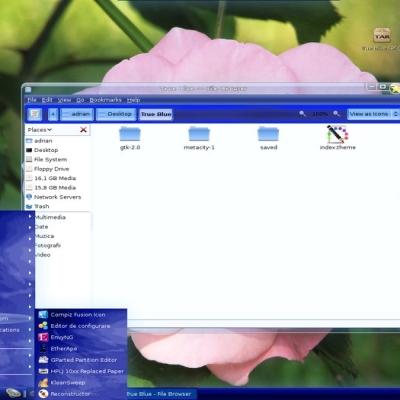The image size is (400, 400).
Task: Launch KleanSweep from the menu
Action: click(81, 382)
